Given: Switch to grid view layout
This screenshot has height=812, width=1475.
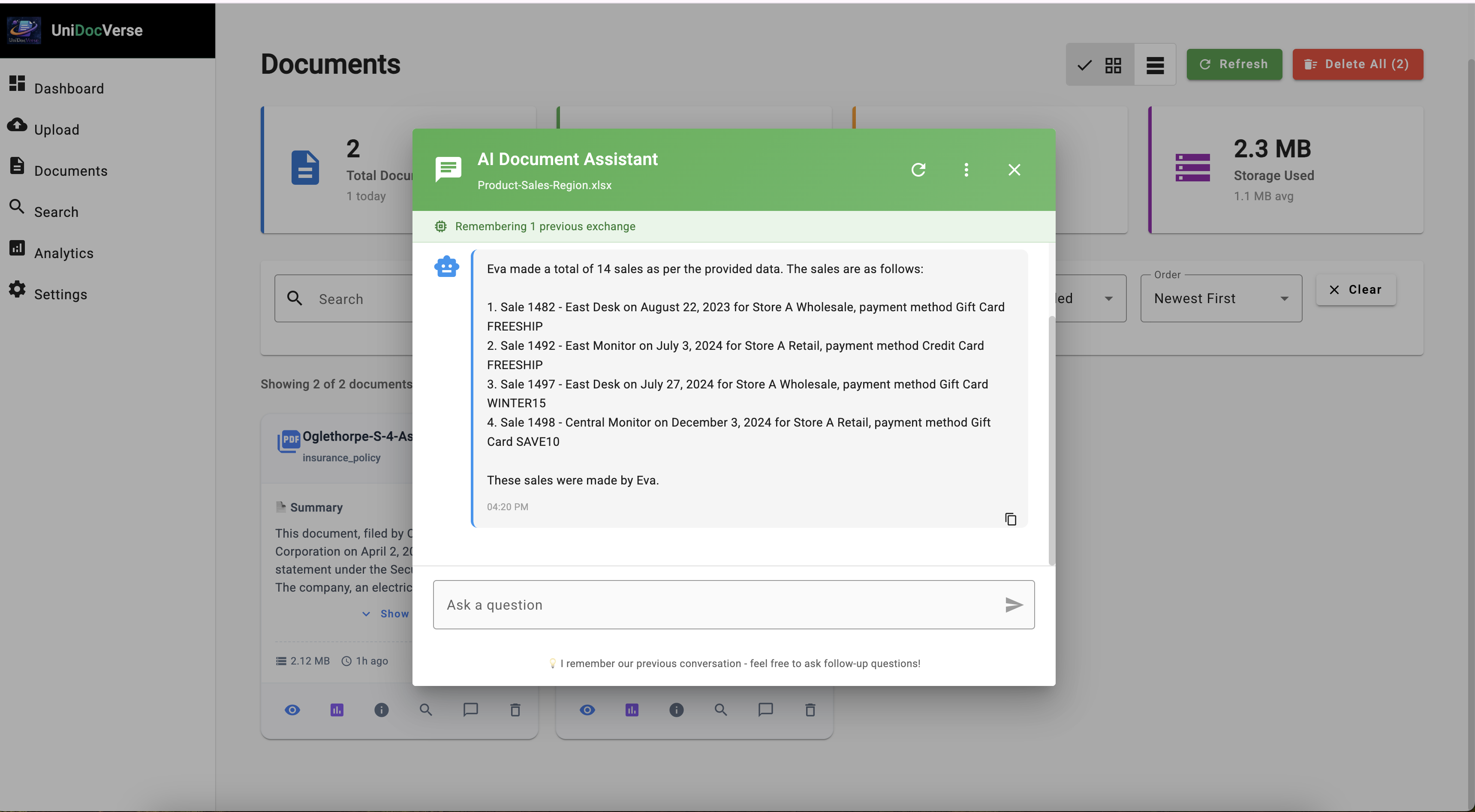Looking at the screenshot, I should pos(1113,65).
